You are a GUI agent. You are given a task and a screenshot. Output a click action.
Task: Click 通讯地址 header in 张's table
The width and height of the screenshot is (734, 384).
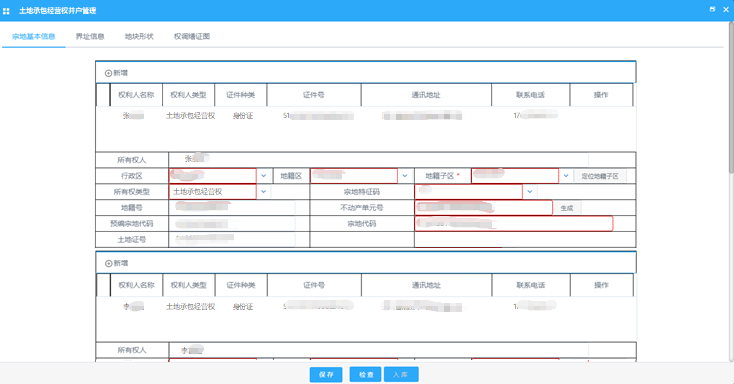point(426,95)
